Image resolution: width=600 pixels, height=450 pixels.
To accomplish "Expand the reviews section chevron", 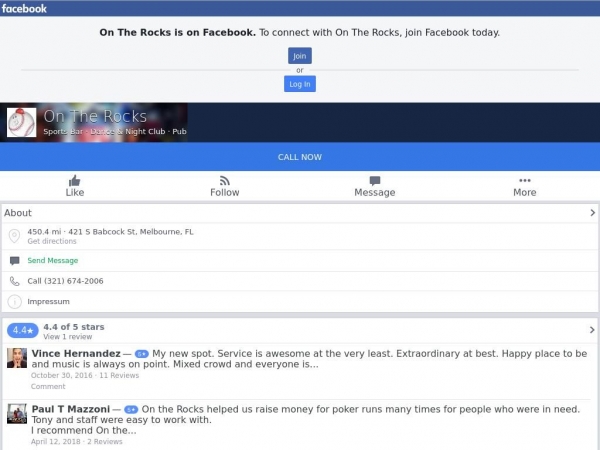I will click(592, 329).
